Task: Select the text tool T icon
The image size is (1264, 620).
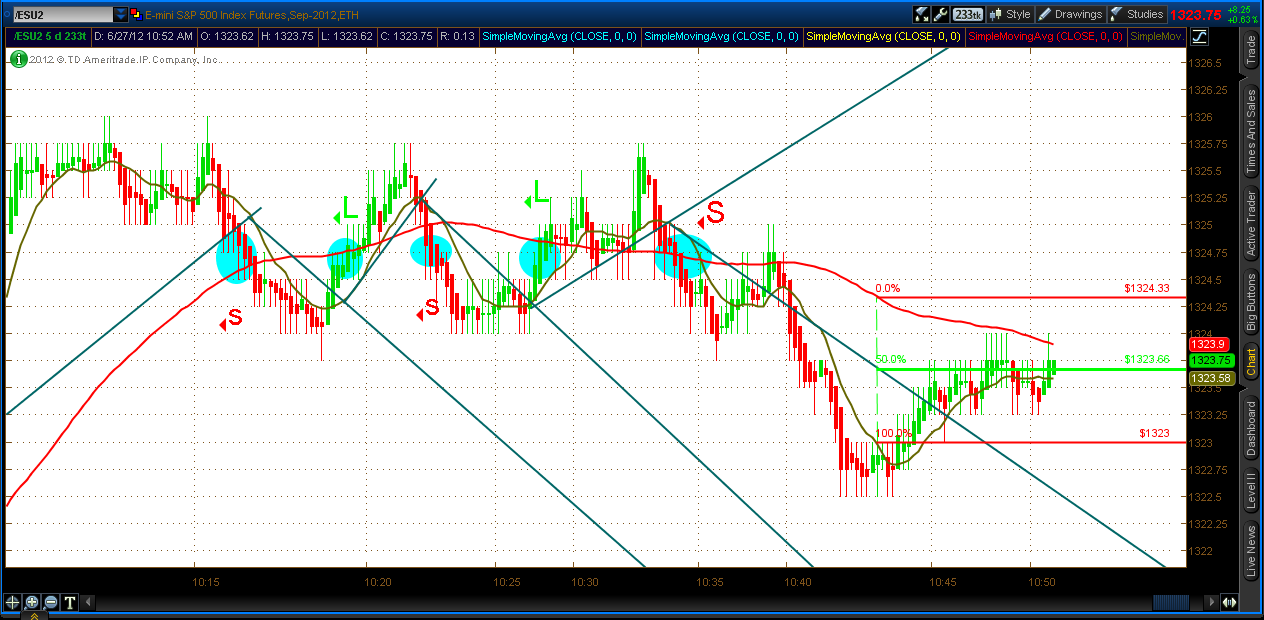Action: click(x=70, y=602)
